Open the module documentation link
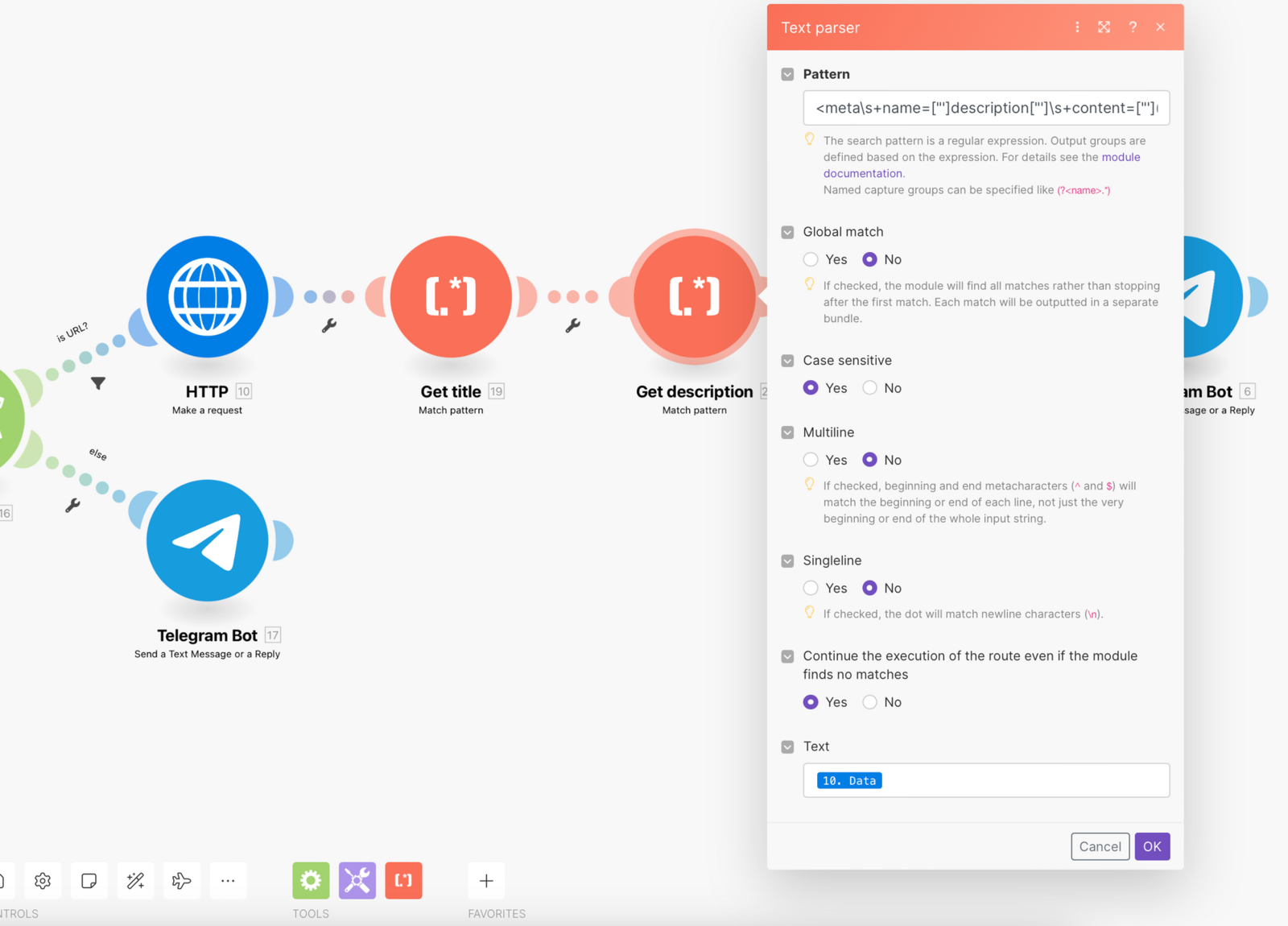 tap(1121, 157)
